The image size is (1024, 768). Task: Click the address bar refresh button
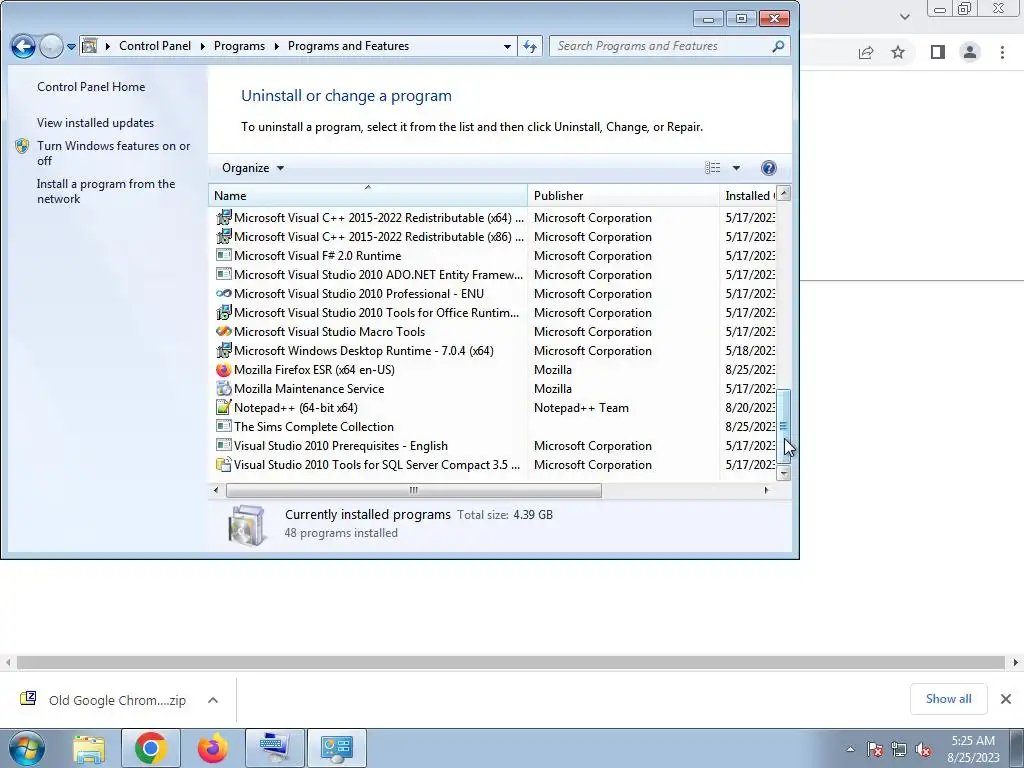(x=530, y=46)
